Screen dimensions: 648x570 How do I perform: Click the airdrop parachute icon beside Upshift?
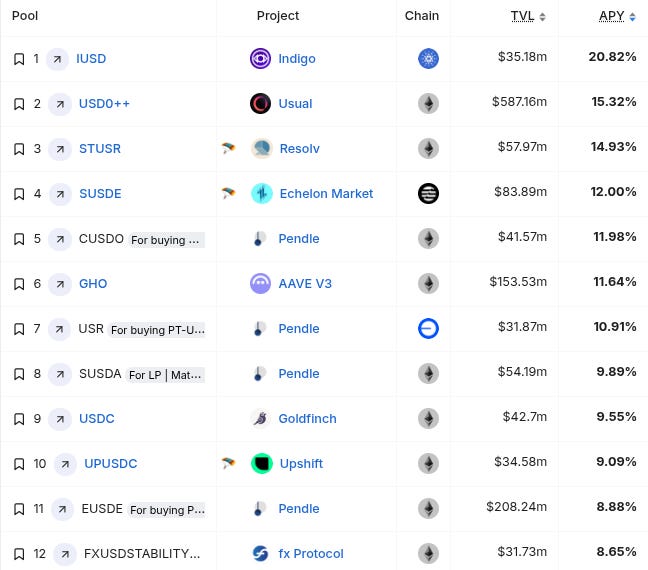[x=228, y=463]
